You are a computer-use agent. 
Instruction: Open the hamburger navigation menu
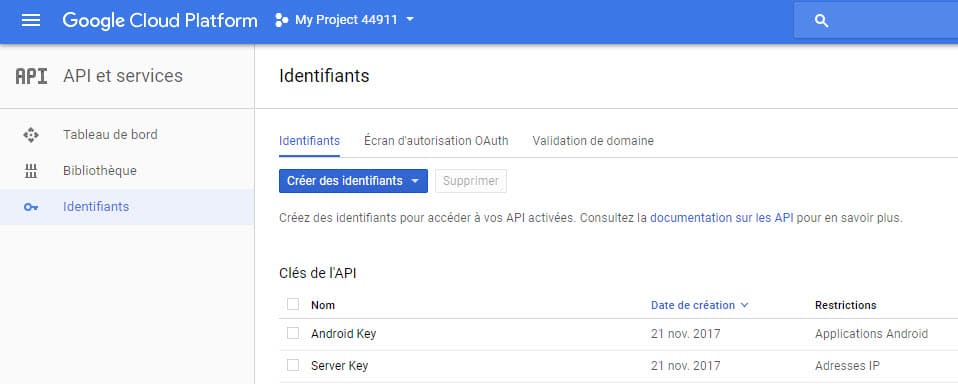(x=31, y=20)
